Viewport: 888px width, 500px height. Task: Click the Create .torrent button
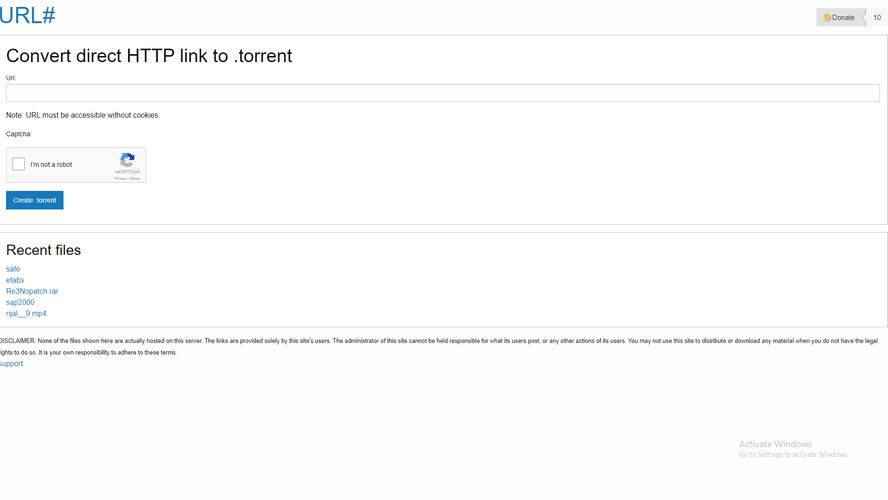click(x=35, y=200)
